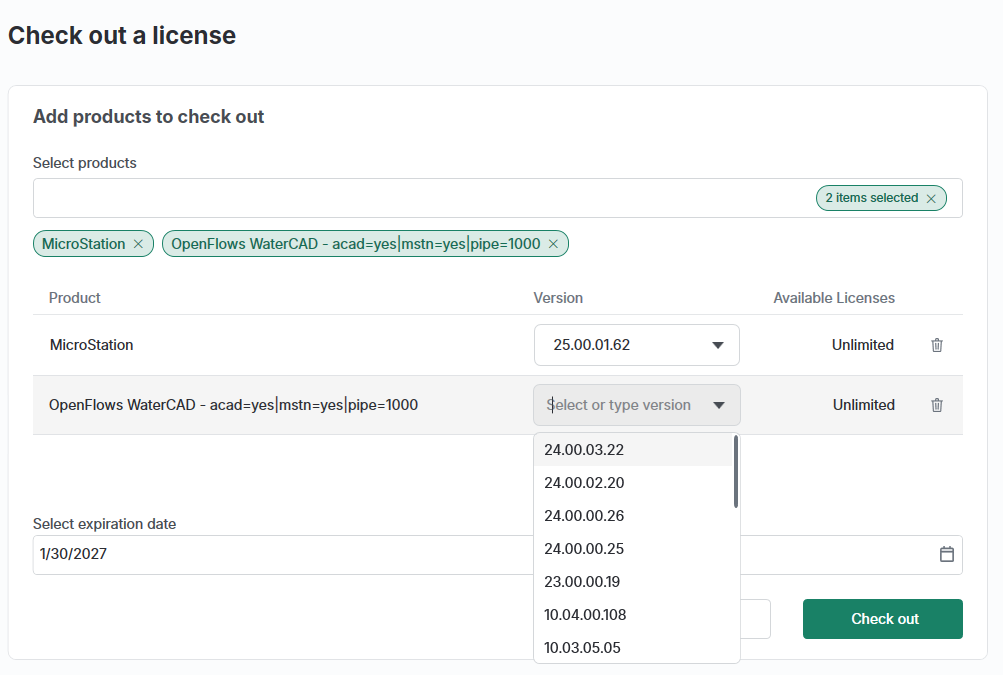Screen dimensions: 1003x675
Task: Delete the OpenFlows WaterCAD row with trash icon
Action: click(x=936, y=405)
